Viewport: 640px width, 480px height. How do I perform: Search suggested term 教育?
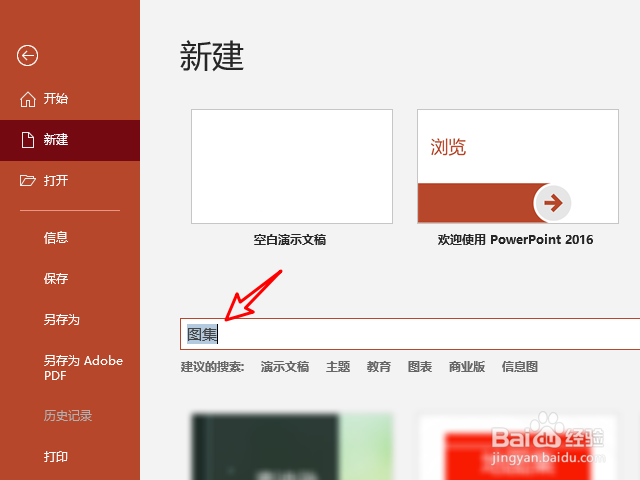[379, 367]
